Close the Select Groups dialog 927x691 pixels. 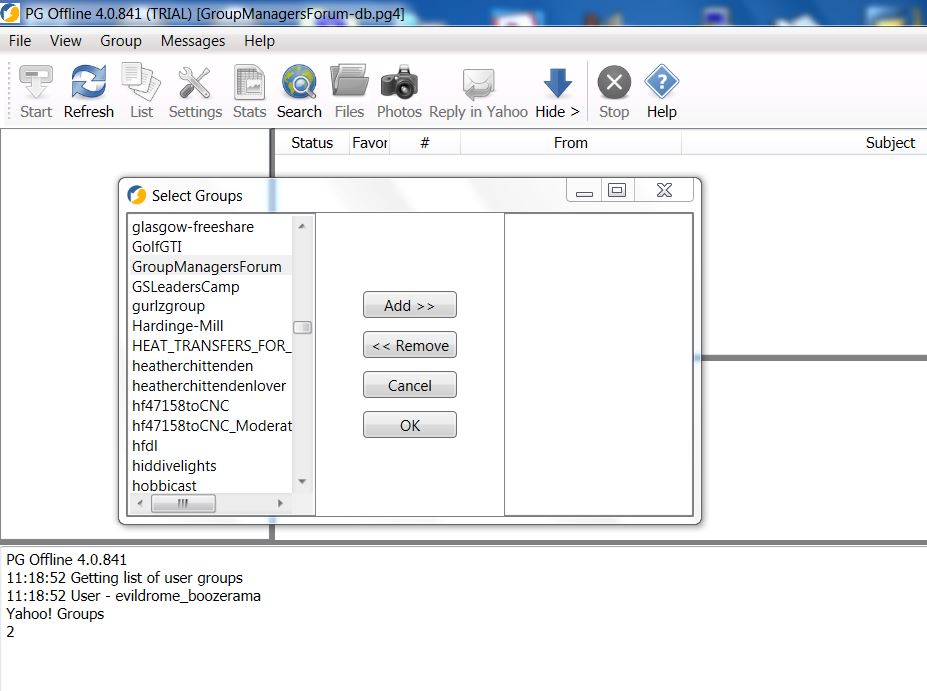click(x=664, y=190)
